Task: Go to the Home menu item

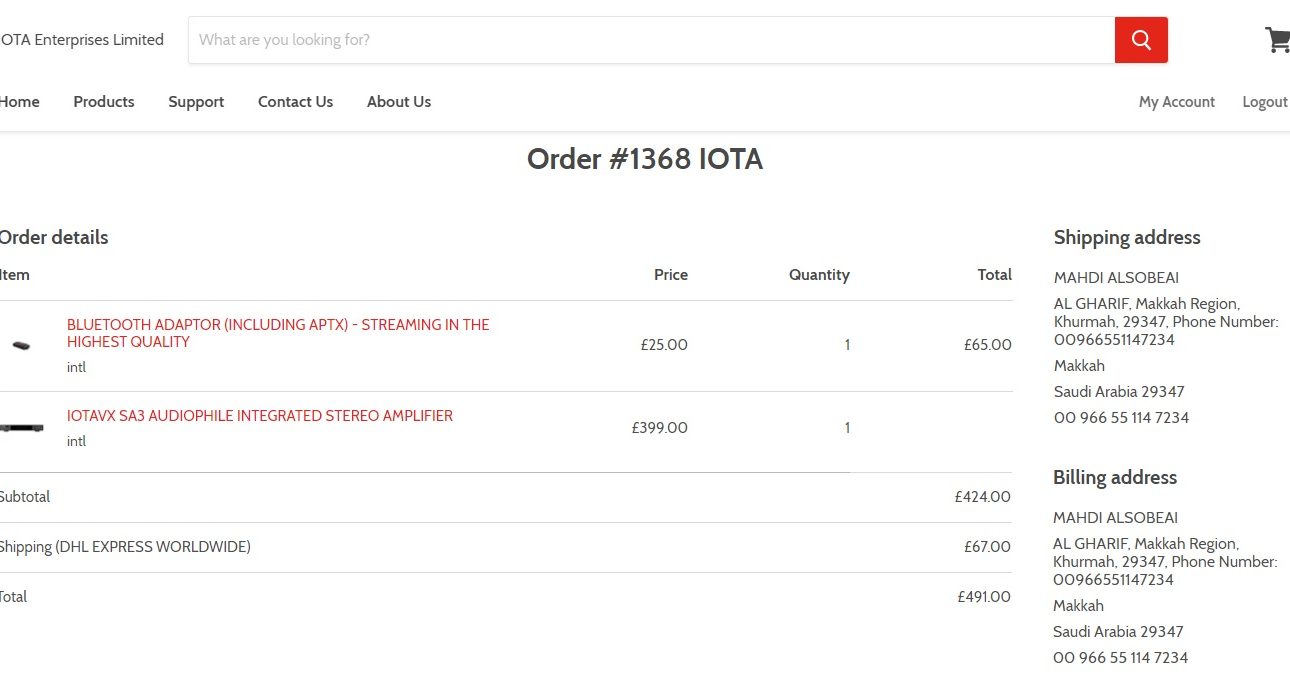Action: point(19,102)
